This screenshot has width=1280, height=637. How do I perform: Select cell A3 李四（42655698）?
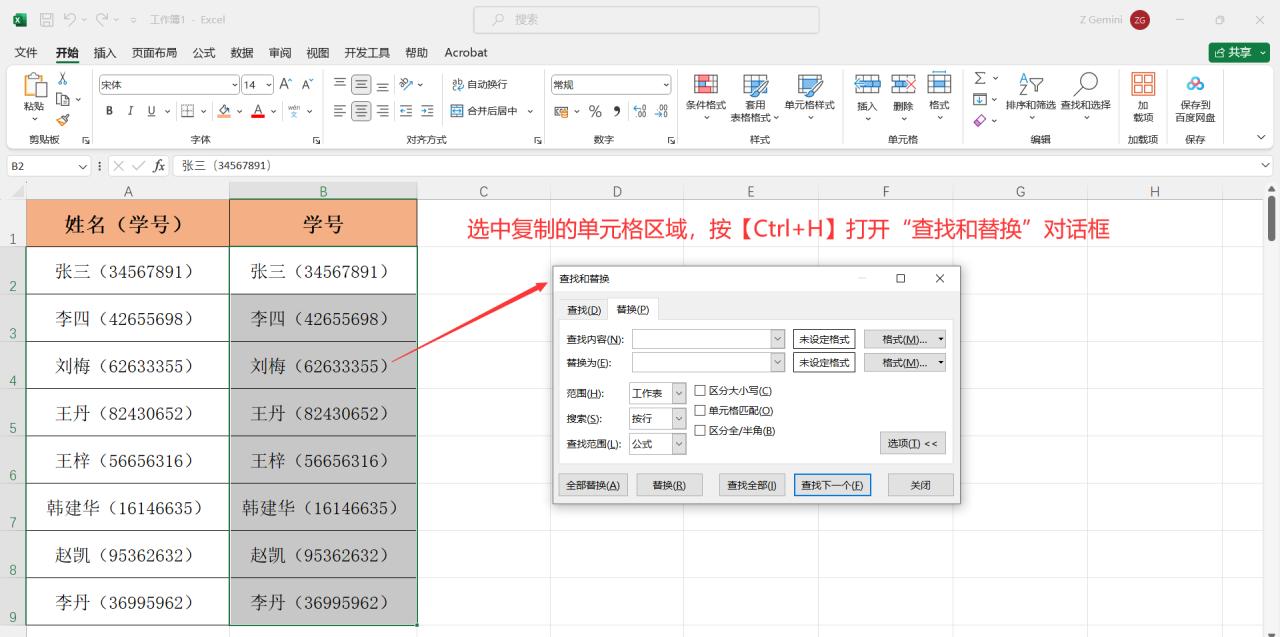[126, 319]
